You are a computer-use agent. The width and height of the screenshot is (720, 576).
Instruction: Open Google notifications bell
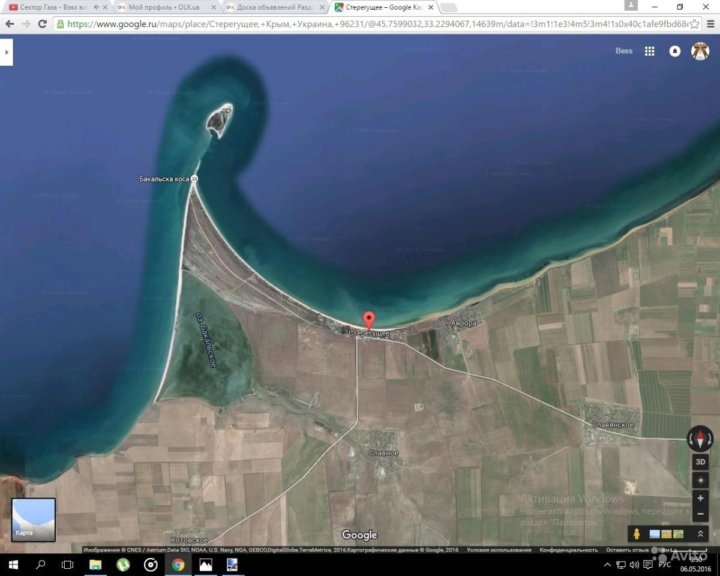675,51
